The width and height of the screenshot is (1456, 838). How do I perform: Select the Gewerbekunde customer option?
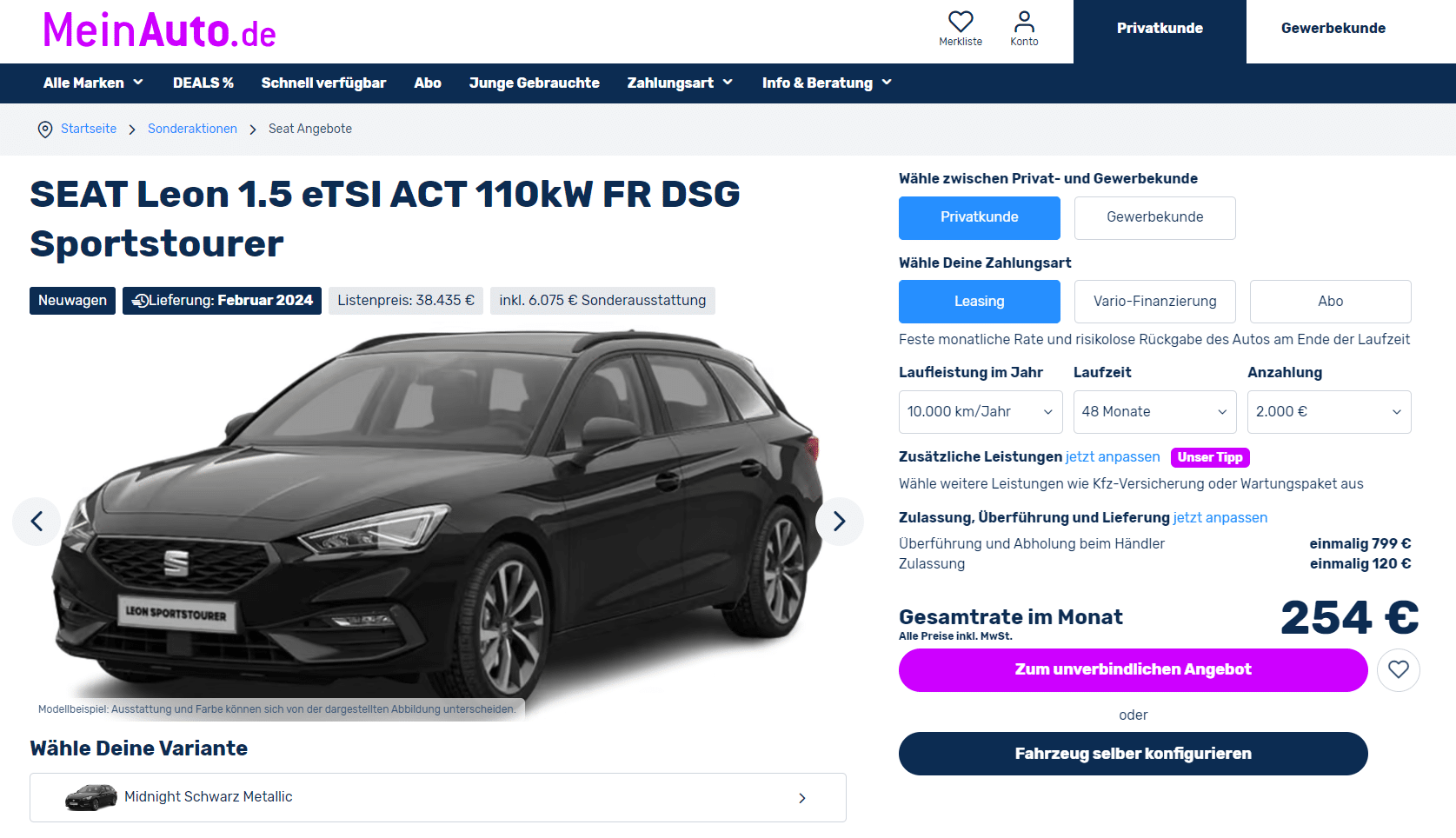pyautogui.click(x=1154, y=217)
